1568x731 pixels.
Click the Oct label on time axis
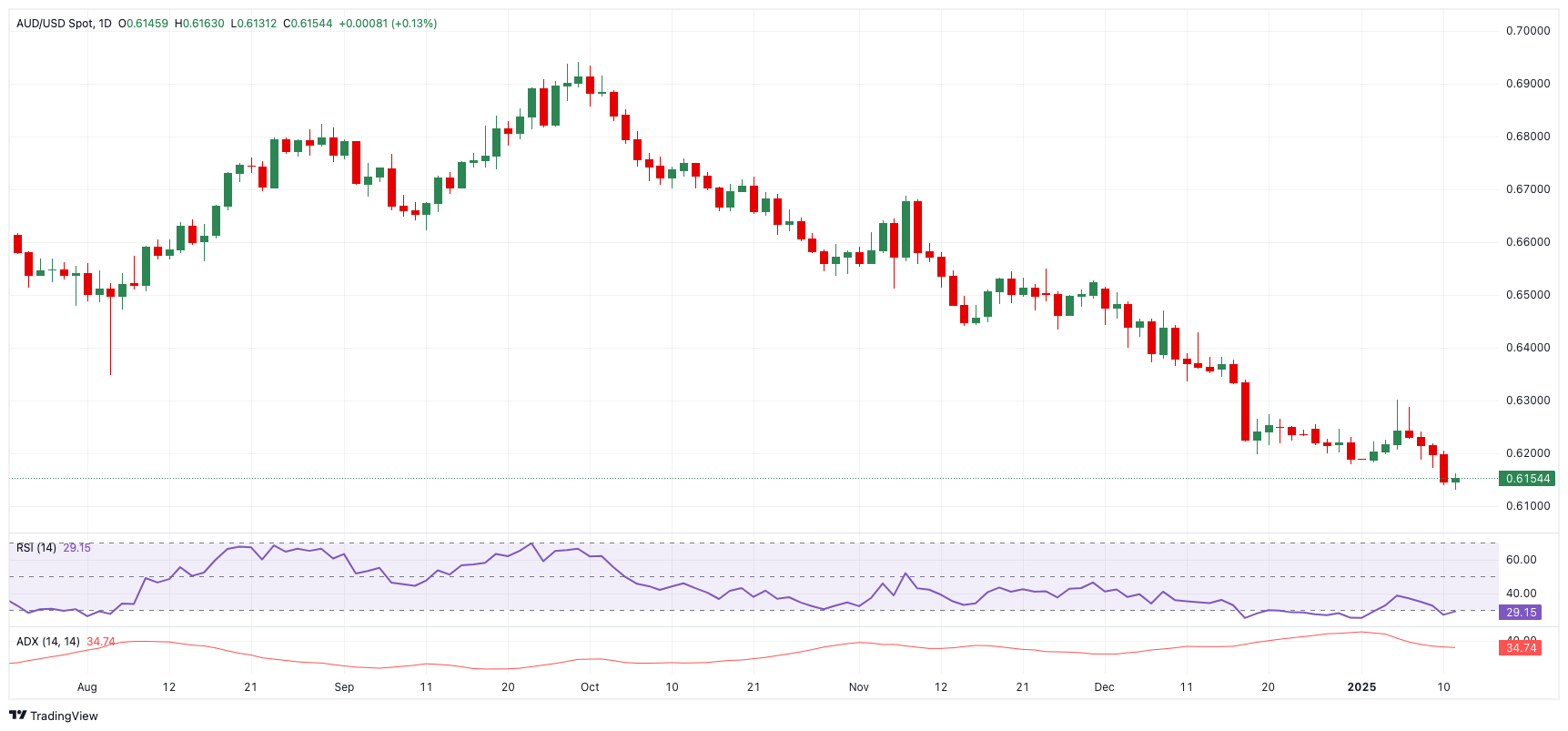(590, 687)
